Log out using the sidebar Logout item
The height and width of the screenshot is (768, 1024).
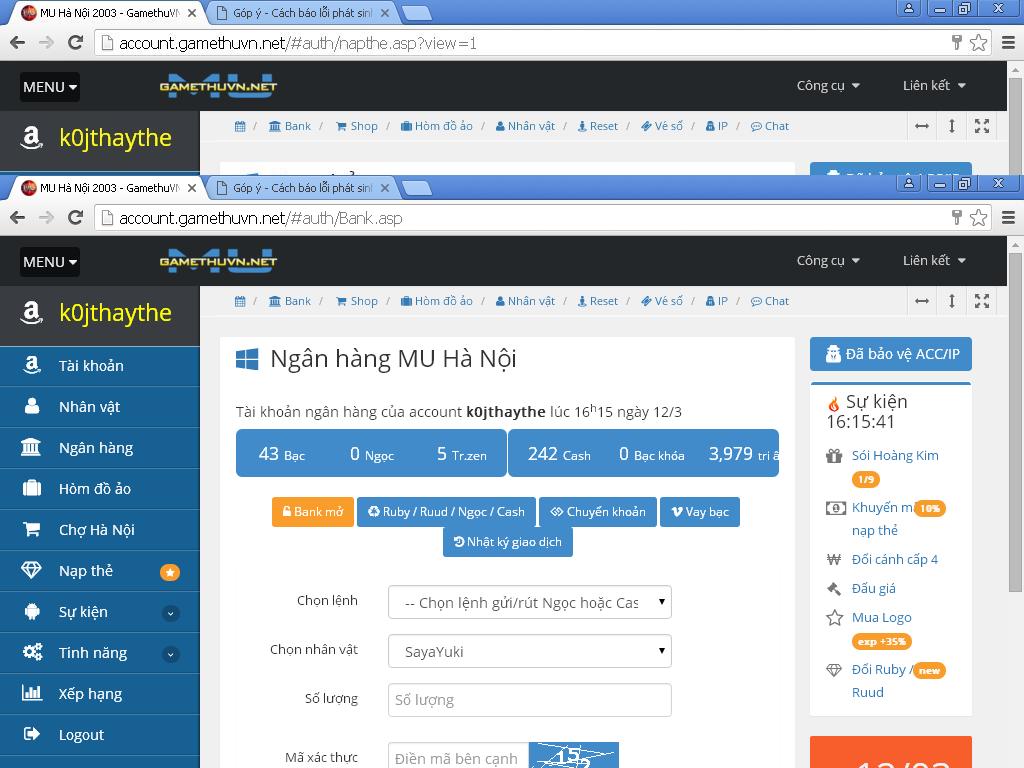[100, 735]
